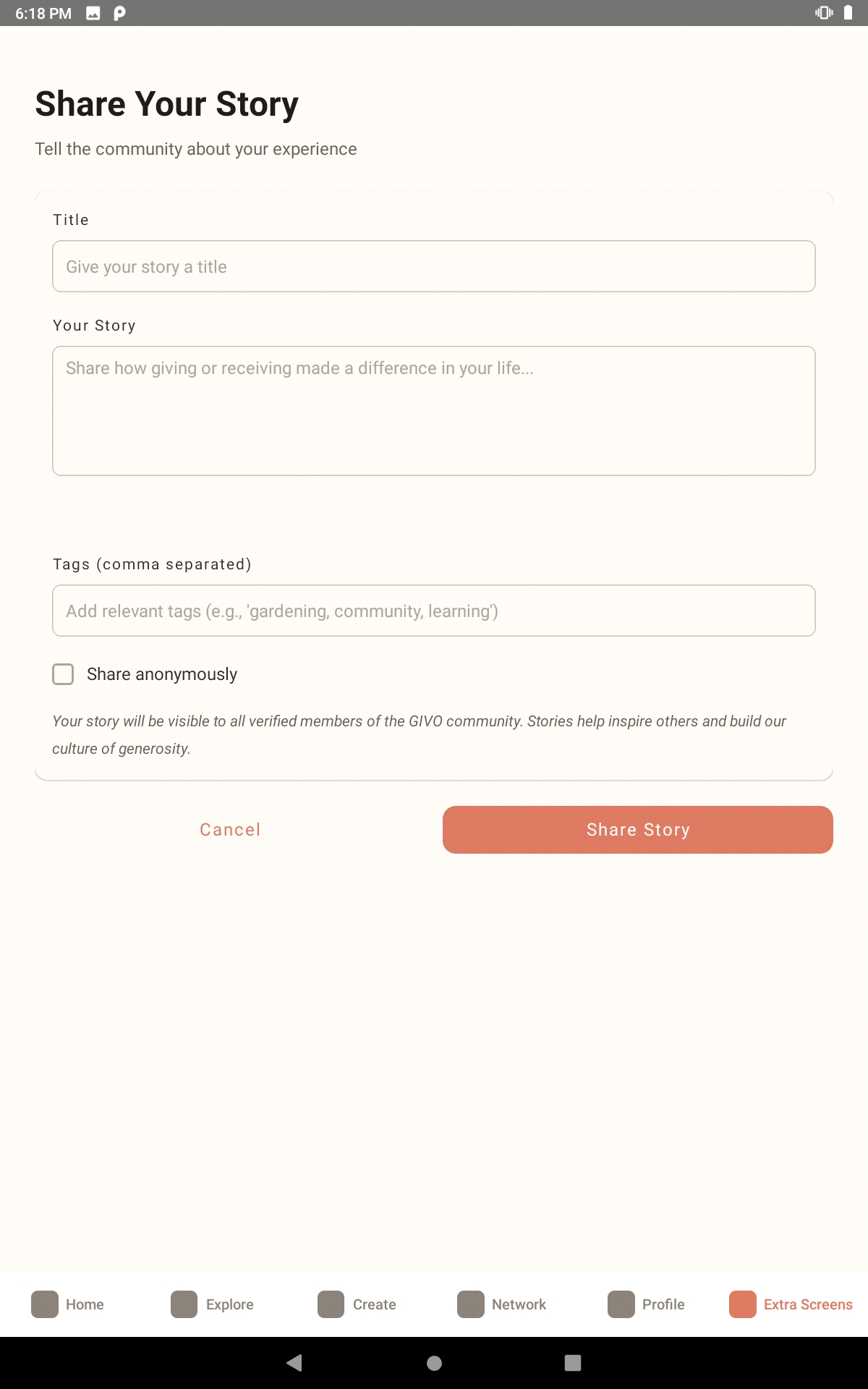Open the image notification in status bar
Screen dimensions: 868x1389
[93, 13]
